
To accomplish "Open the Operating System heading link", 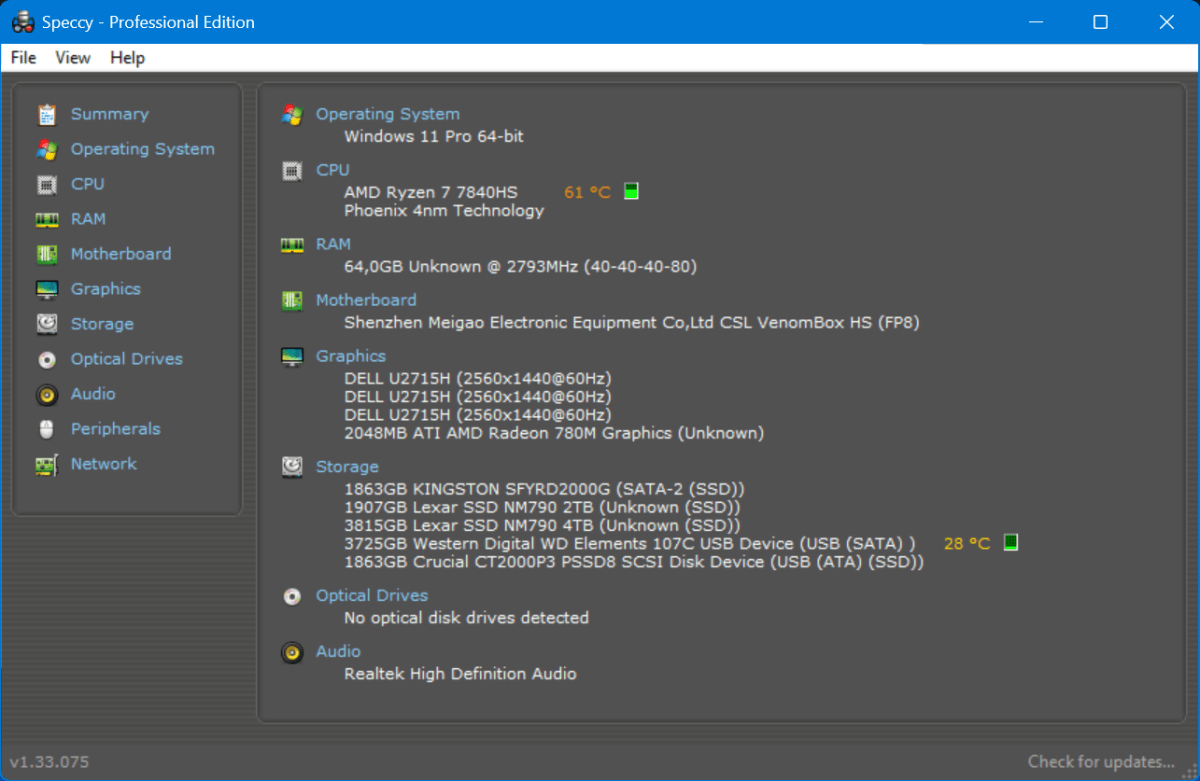I will pos(388,114).
